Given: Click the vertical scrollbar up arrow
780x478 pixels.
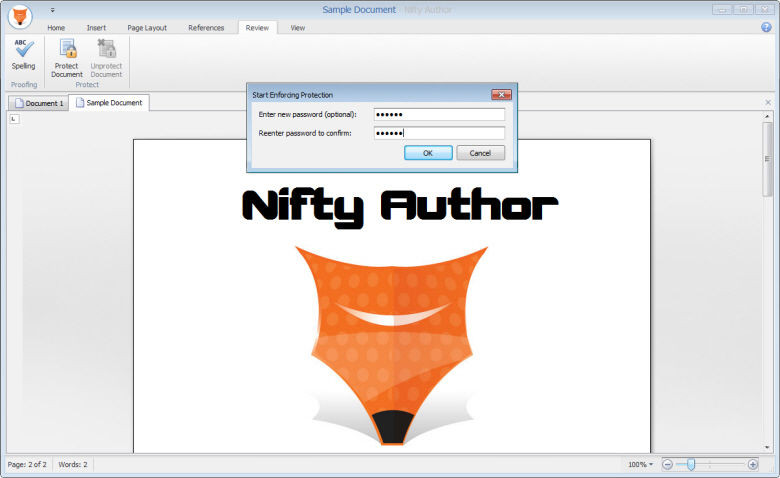Looking at the screenshot, I should 767,116.
